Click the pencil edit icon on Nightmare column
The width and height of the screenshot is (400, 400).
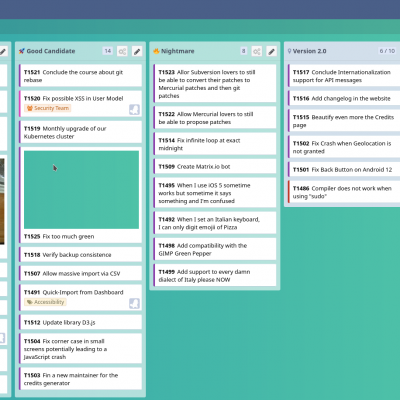point(272,51)
